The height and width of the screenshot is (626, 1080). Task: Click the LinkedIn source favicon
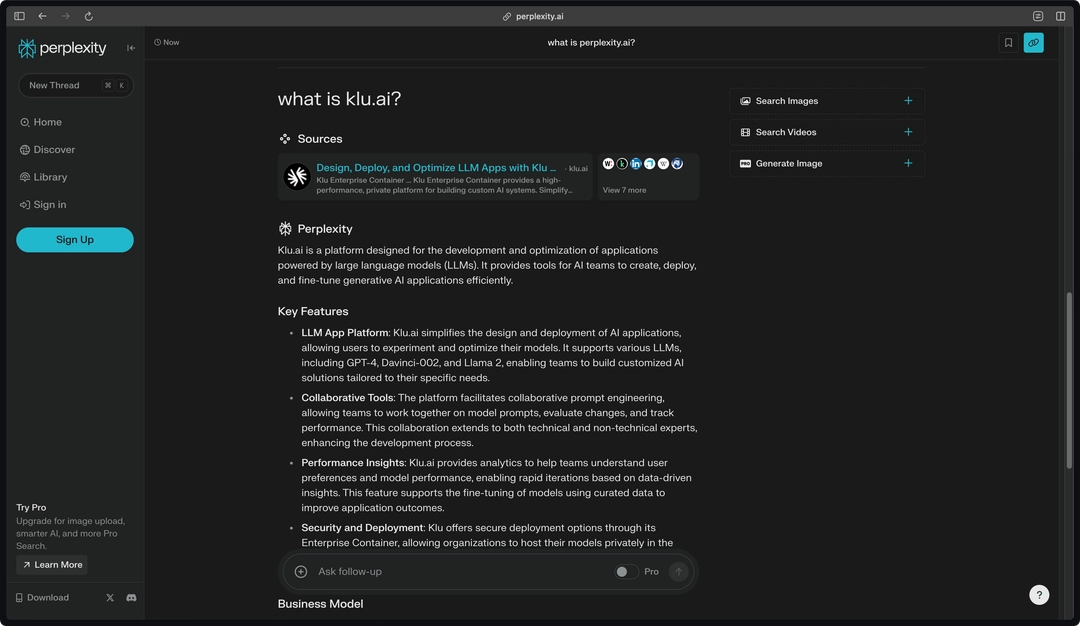tap(636, 162)
